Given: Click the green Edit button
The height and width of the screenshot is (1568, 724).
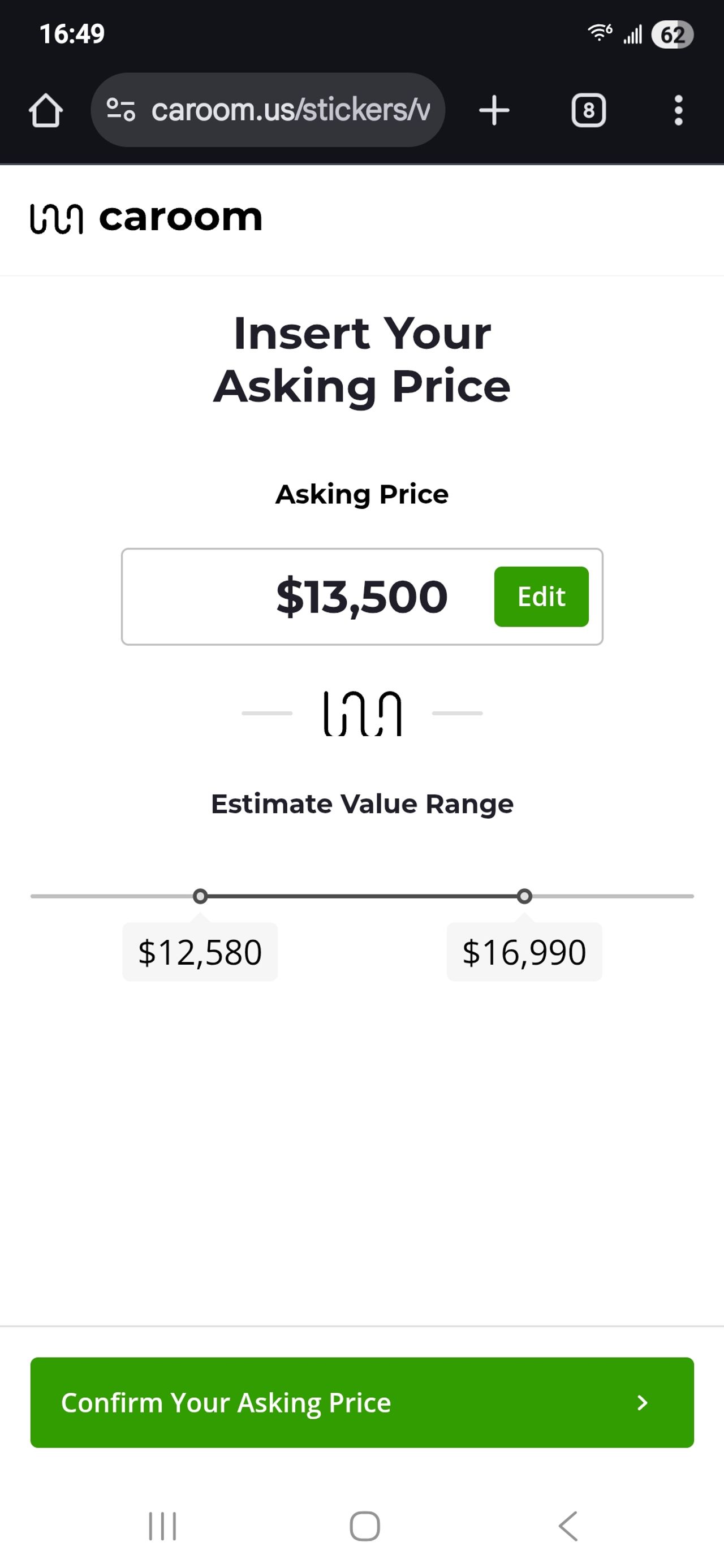Looking at the screenshot, I should 541,597.
